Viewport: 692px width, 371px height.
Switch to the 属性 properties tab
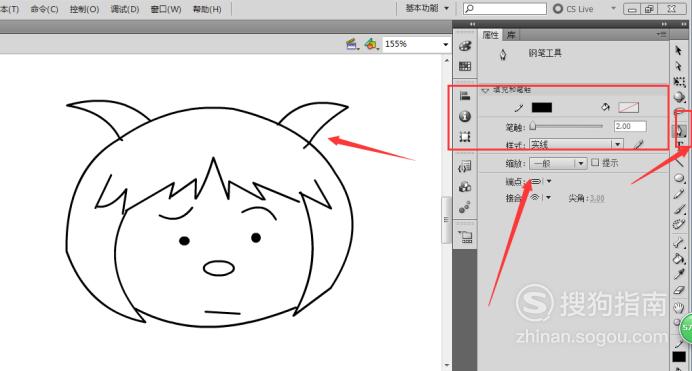click(491, 35)
